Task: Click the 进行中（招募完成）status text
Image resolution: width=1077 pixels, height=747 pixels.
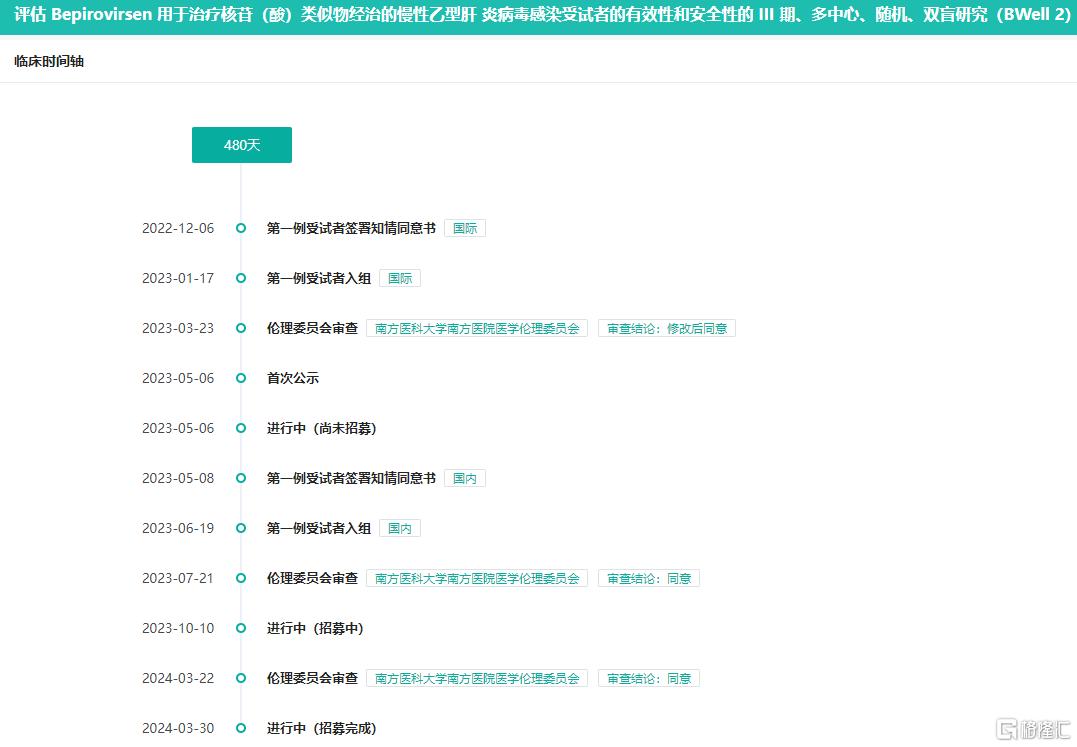Action: pos(321,728)
